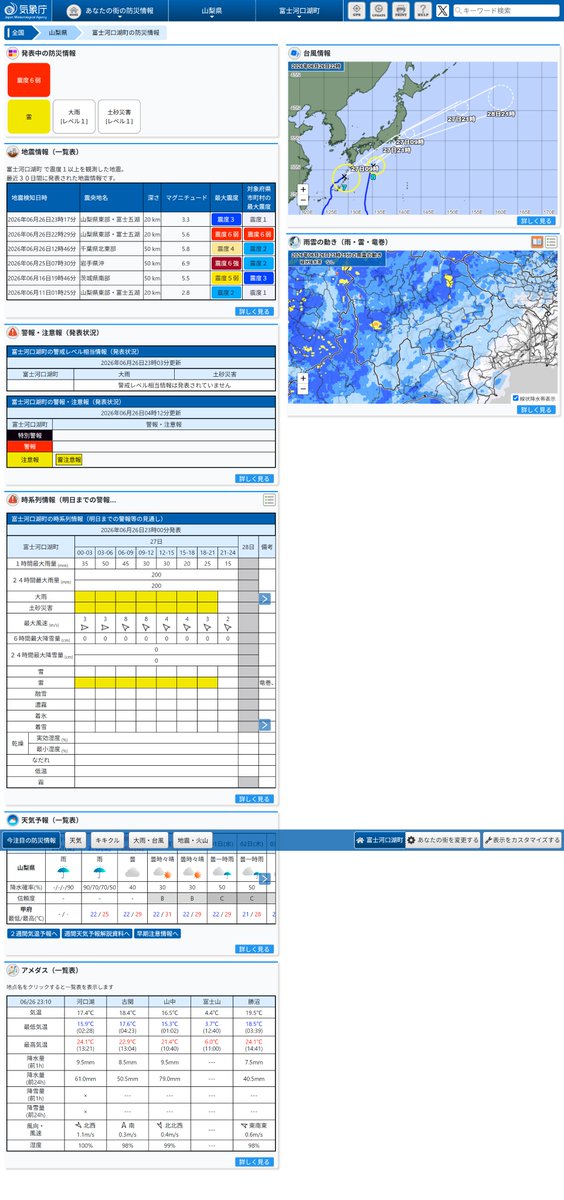Toggle the 線状降水帯表示 checkbox
Image resolution: width=564 pixels, height=1200 pixels.
coord(515,398)
